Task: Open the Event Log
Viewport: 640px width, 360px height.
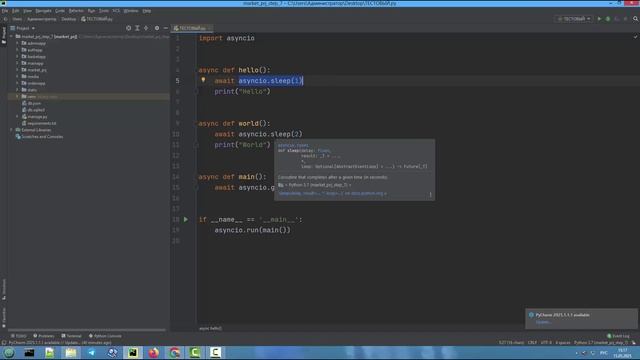Action: click(618, 336)
